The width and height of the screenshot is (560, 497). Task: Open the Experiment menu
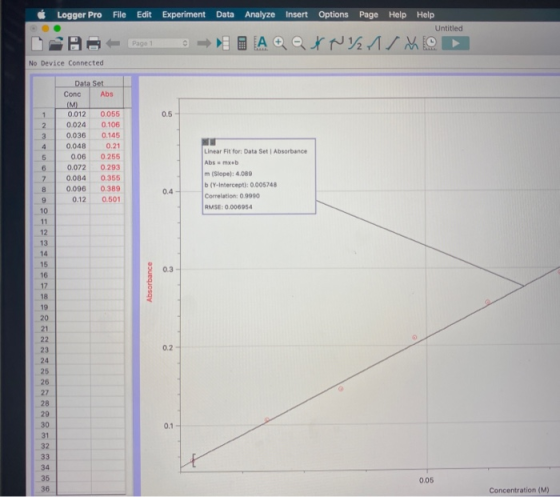184,15
